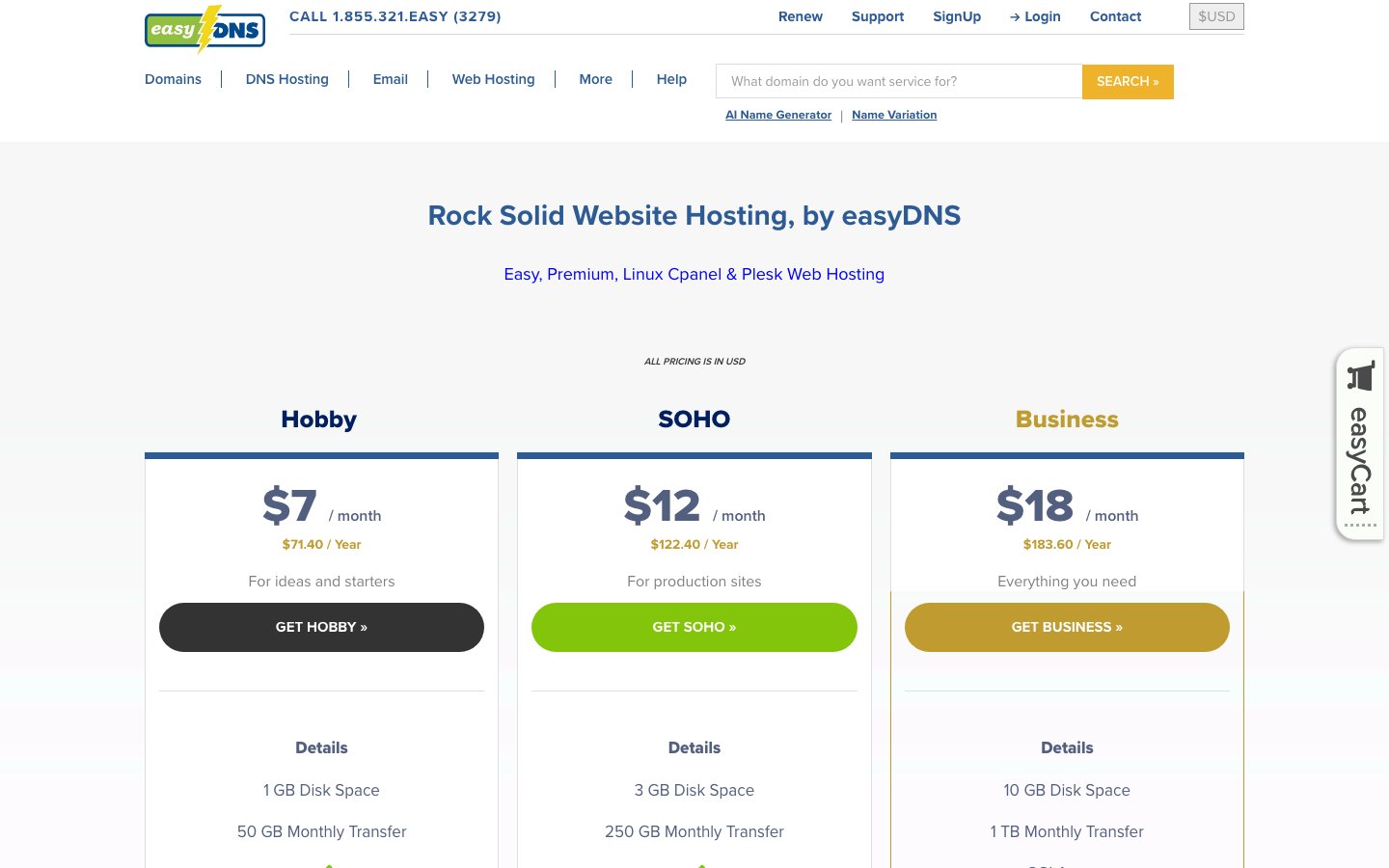Image resolution: width=1389 pixels, height=868 pixels.
Task: Click the 3 GB Disk Space text
Action: [694, 790]
